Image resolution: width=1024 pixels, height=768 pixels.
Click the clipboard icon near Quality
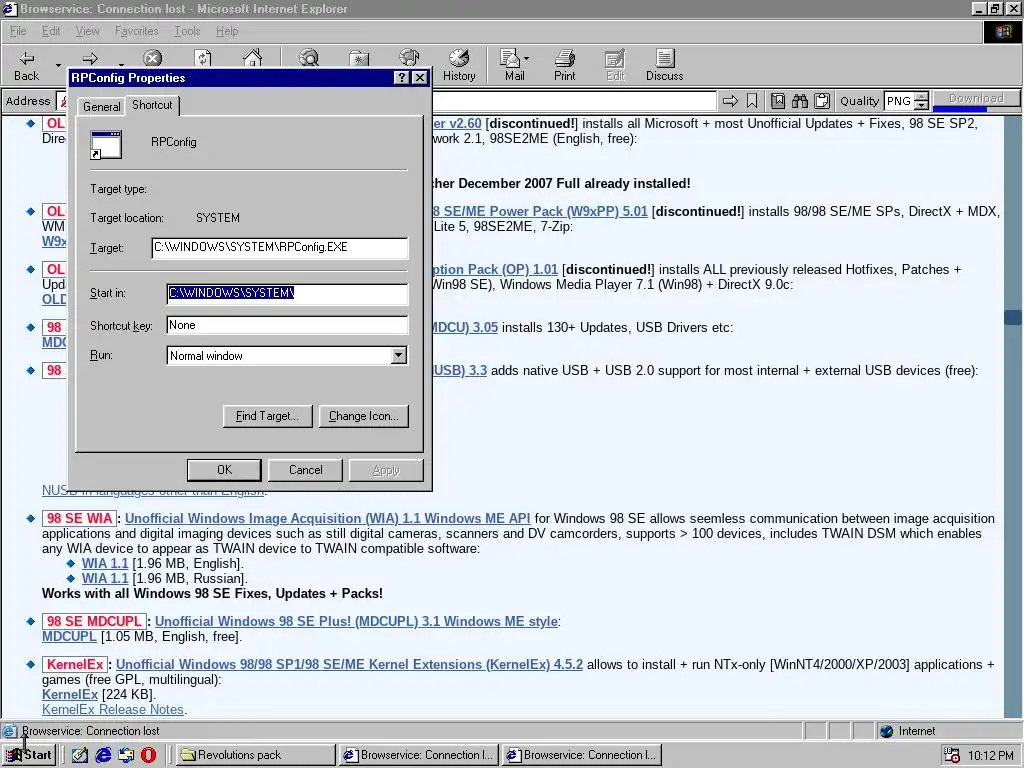tap(822, 101)
